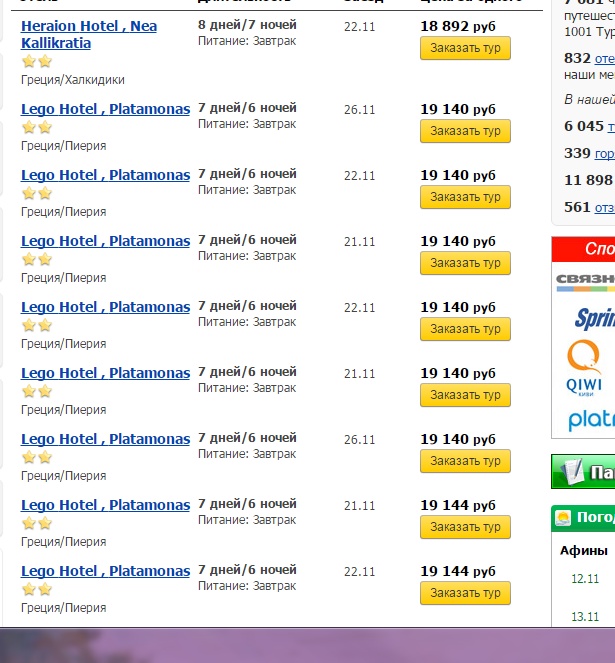Open the link next to the number 561
The width and height of the screenshot is (615, 663).
605,208
